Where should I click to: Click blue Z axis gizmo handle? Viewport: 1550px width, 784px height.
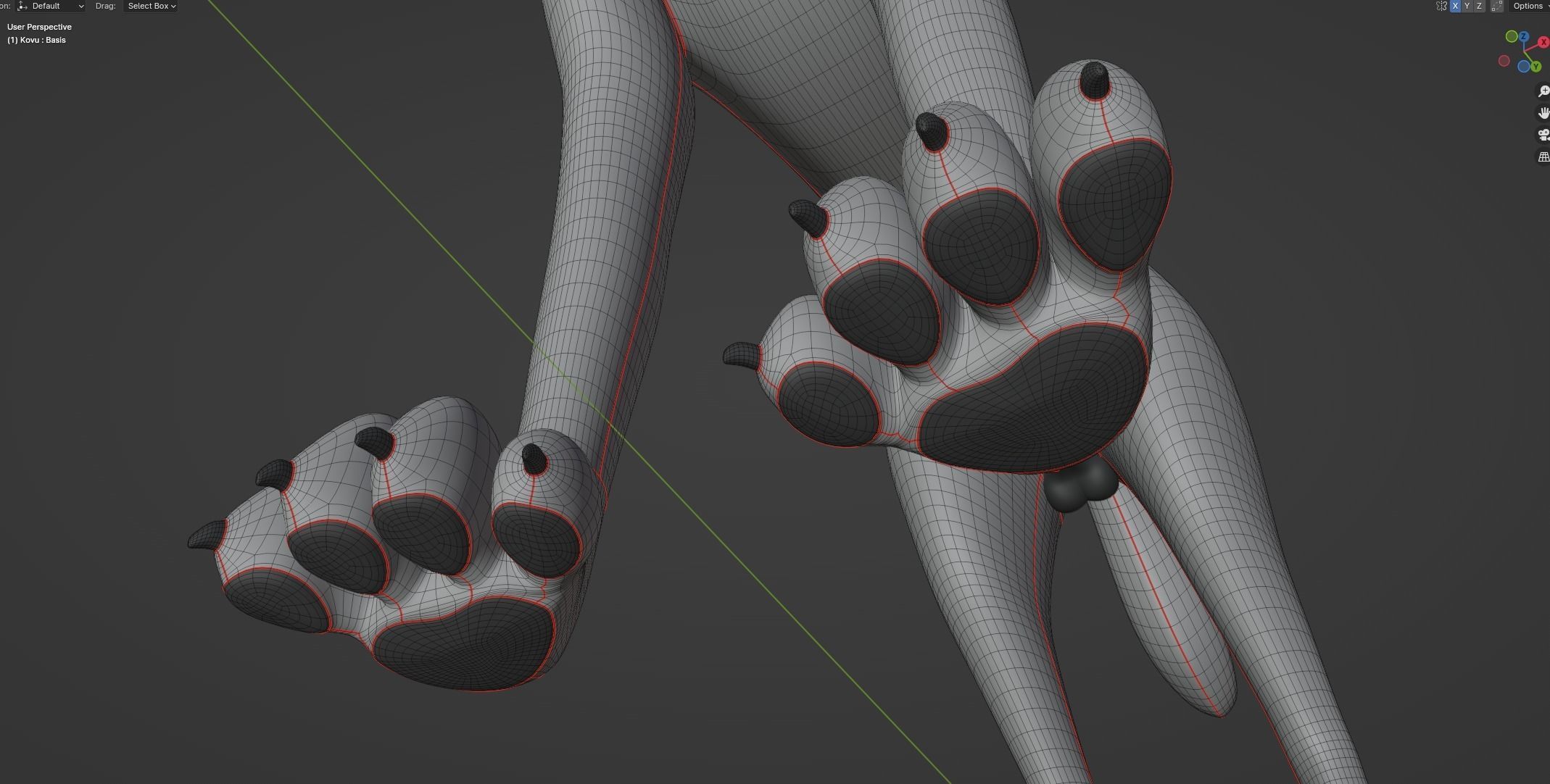pyautogui.click(x=1523, y=36)
